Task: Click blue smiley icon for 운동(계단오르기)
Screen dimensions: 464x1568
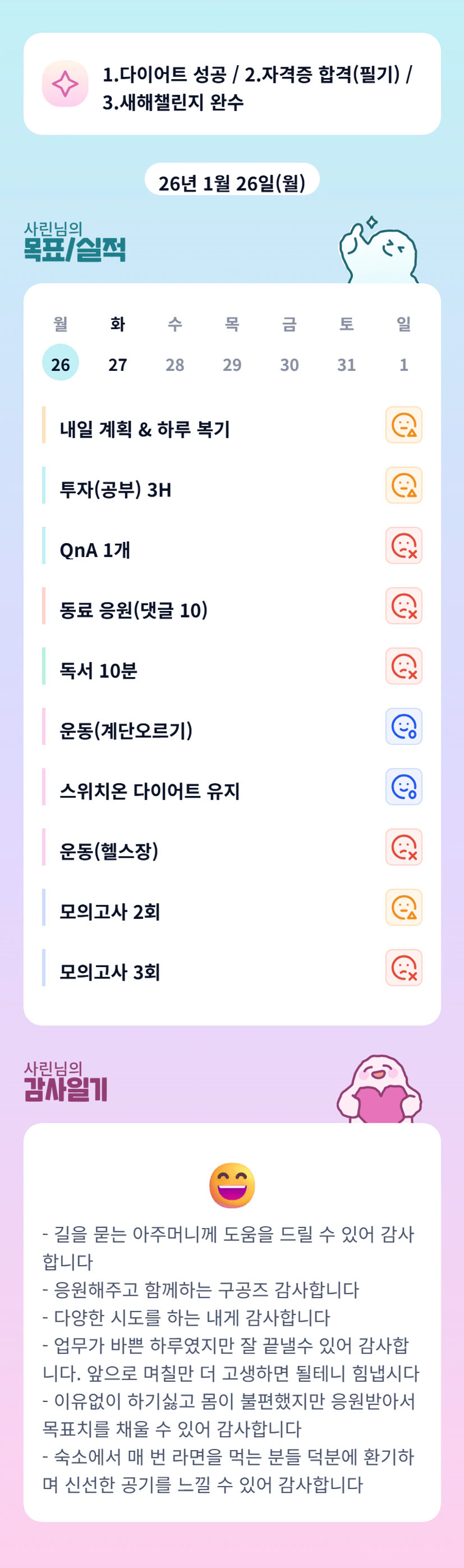Action: pyautogui.click(x=404, y=726)
